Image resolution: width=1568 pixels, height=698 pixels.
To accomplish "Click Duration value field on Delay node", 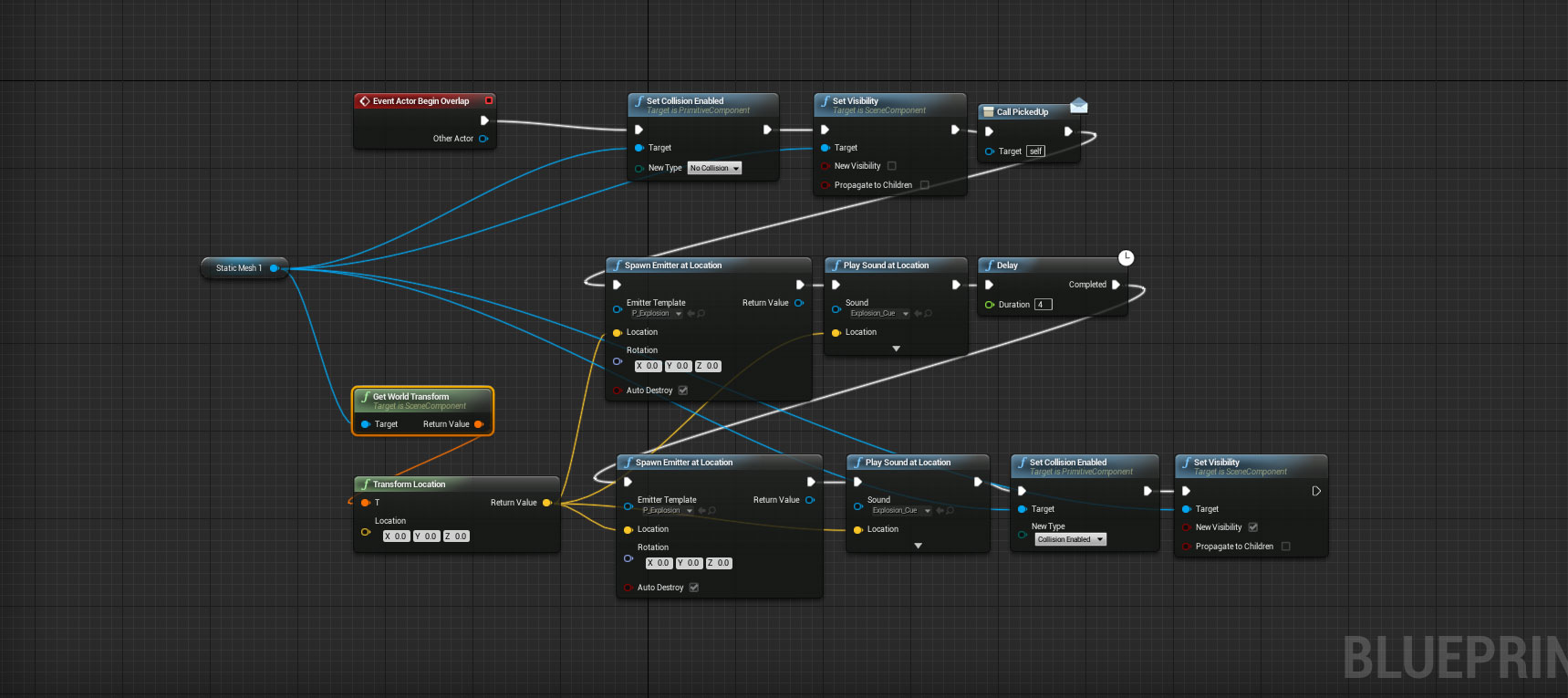I will click(x=1044, y=305).
